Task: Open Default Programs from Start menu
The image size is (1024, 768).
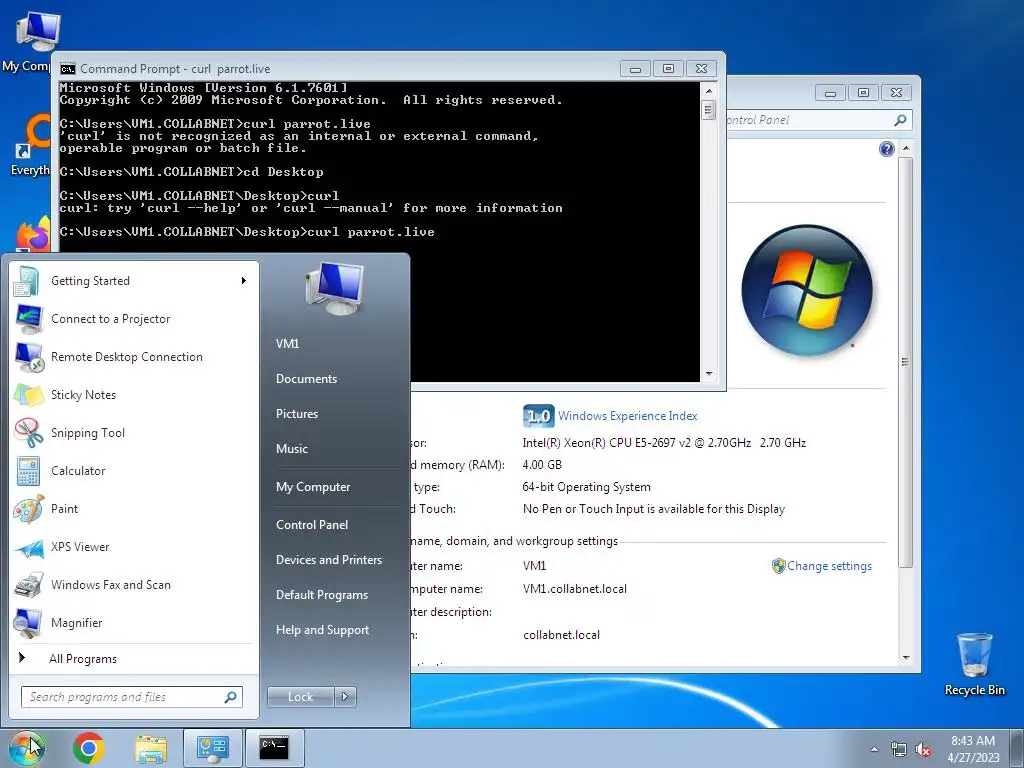Action: (x=321, y=595)
